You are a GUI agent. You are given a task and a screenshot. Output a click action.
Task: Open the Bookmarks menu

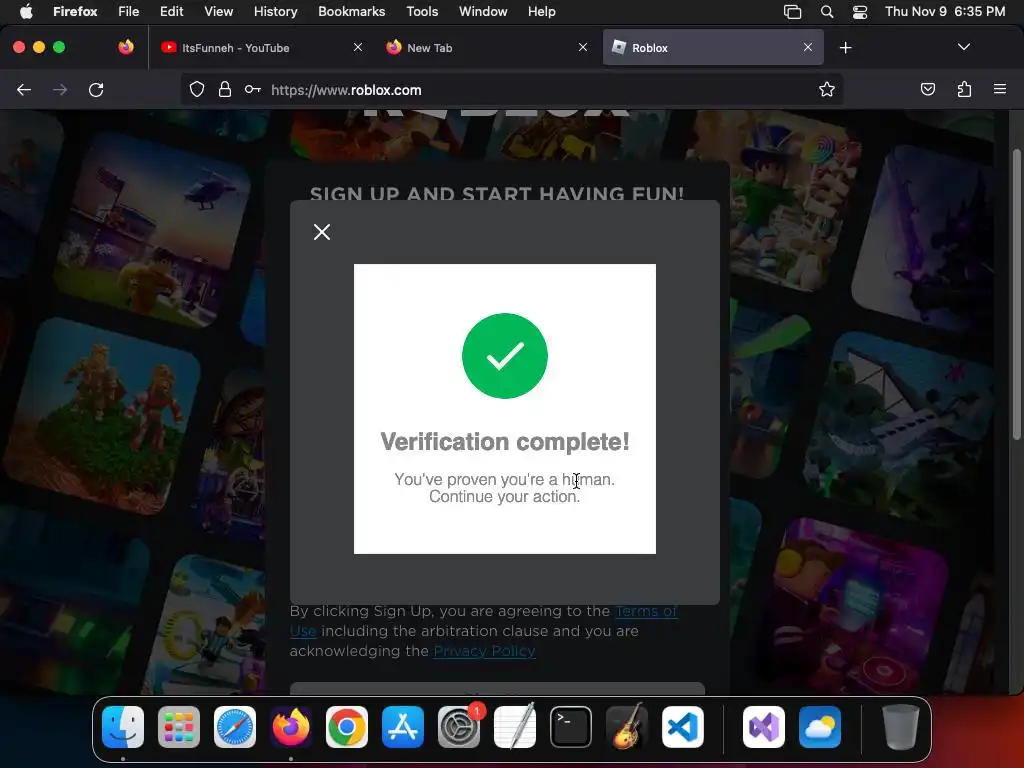[351, 12]
